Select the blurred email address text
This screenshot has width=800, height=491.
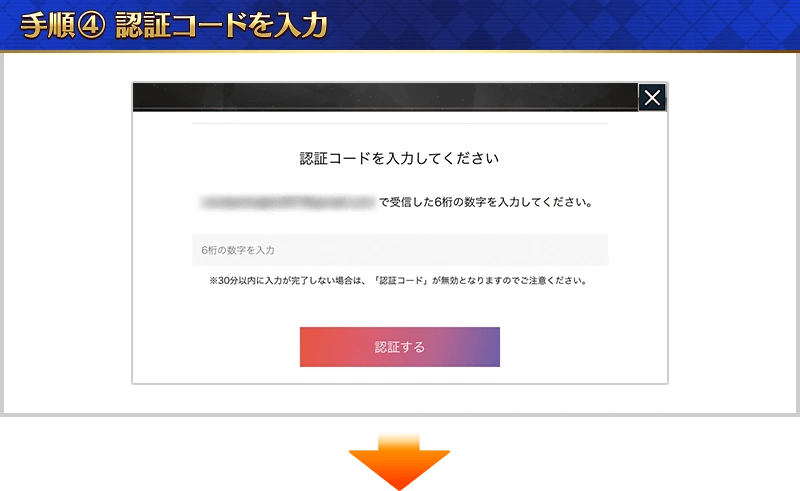coord(288,203)
